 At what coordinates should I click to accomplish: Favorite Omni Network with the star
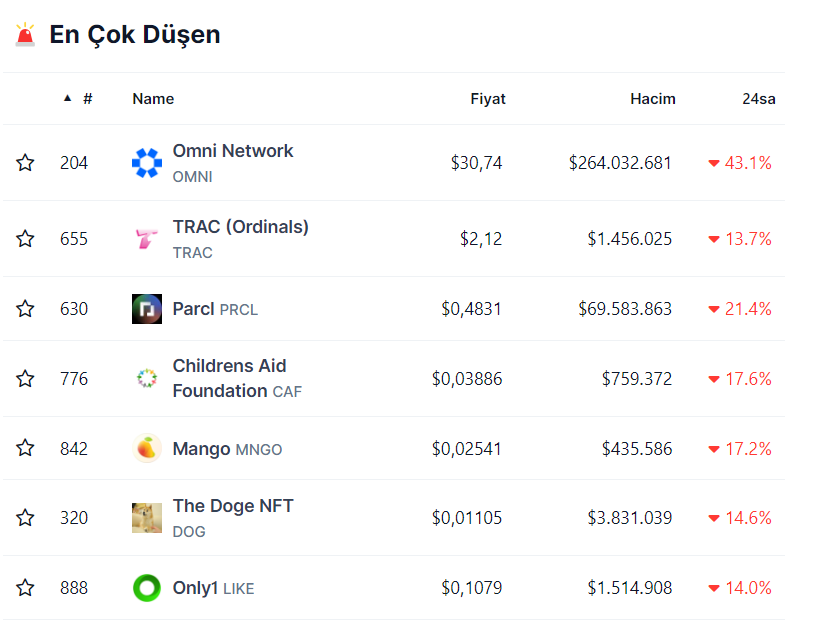tap(25, 163)
